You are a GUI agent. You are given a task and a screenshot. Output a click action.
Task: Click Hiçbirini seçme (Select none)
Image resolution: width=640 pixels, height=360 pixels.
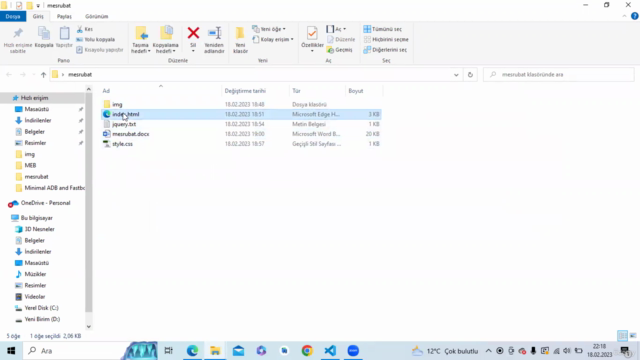tap(386, 40)
